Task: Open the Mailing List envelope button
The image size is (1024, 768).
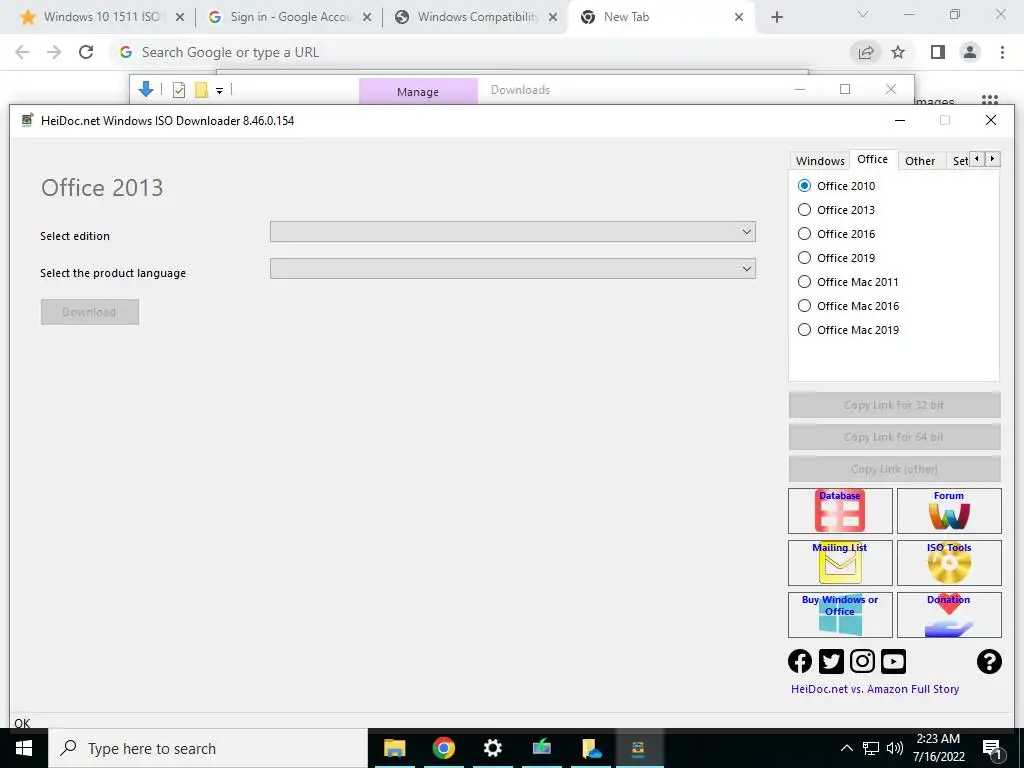Action: tap(840, 562)
